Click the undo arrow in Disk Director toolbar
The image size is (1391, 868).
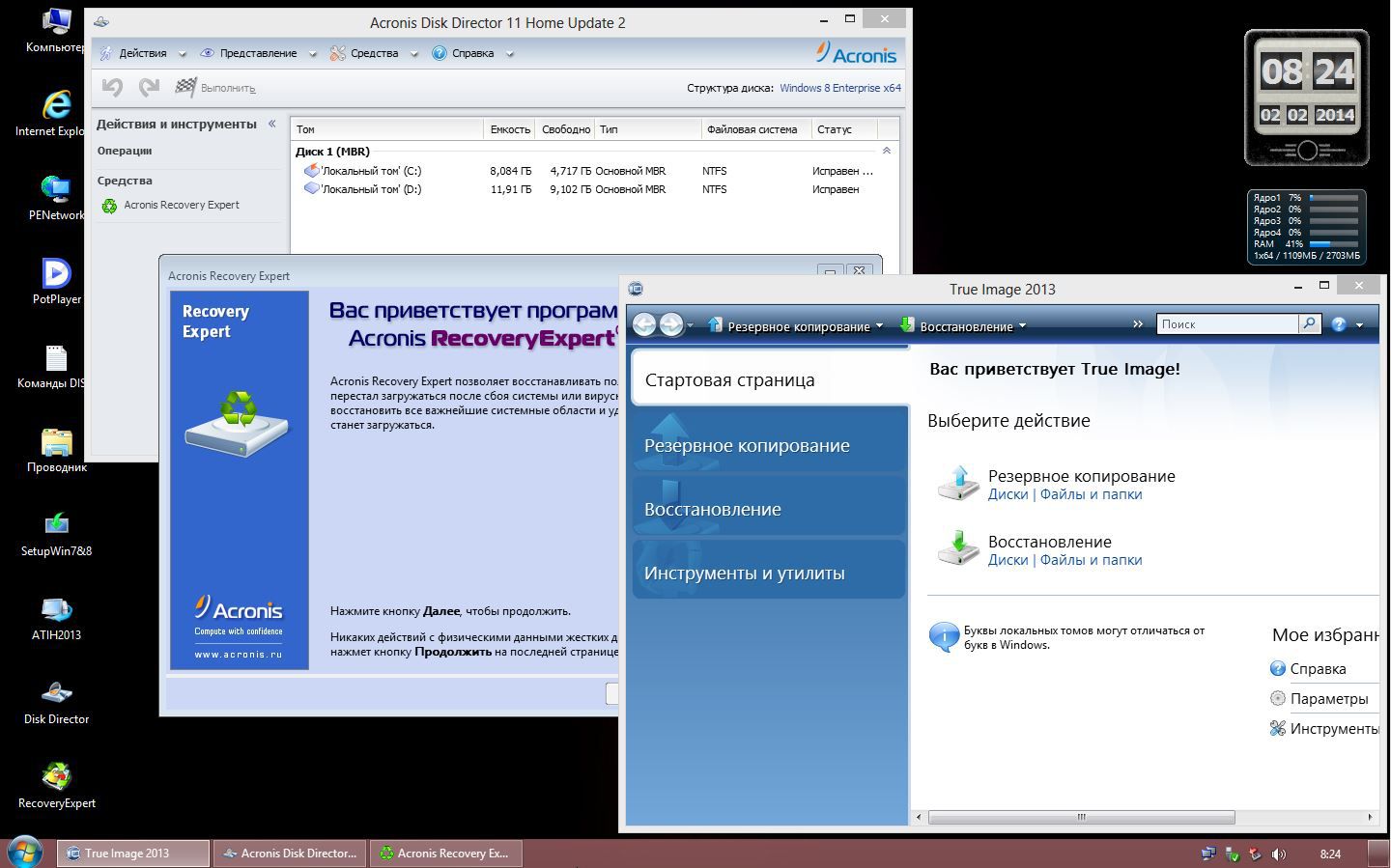[112, 88]
